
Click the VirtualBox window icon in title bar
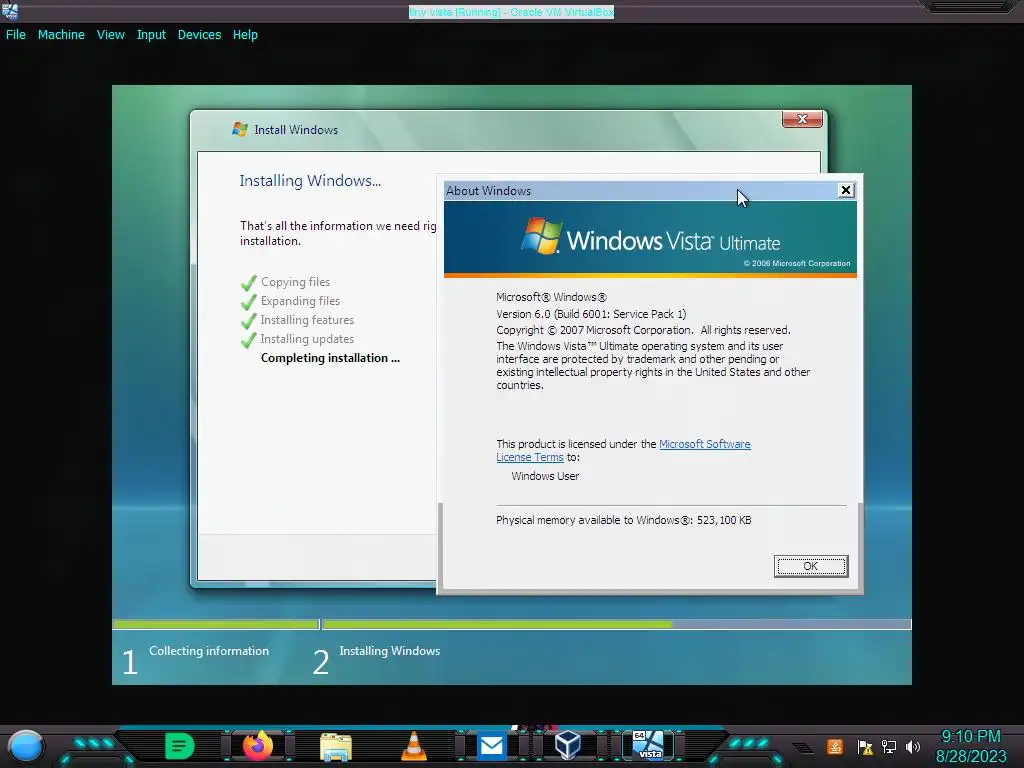click(x=10, y=11)
